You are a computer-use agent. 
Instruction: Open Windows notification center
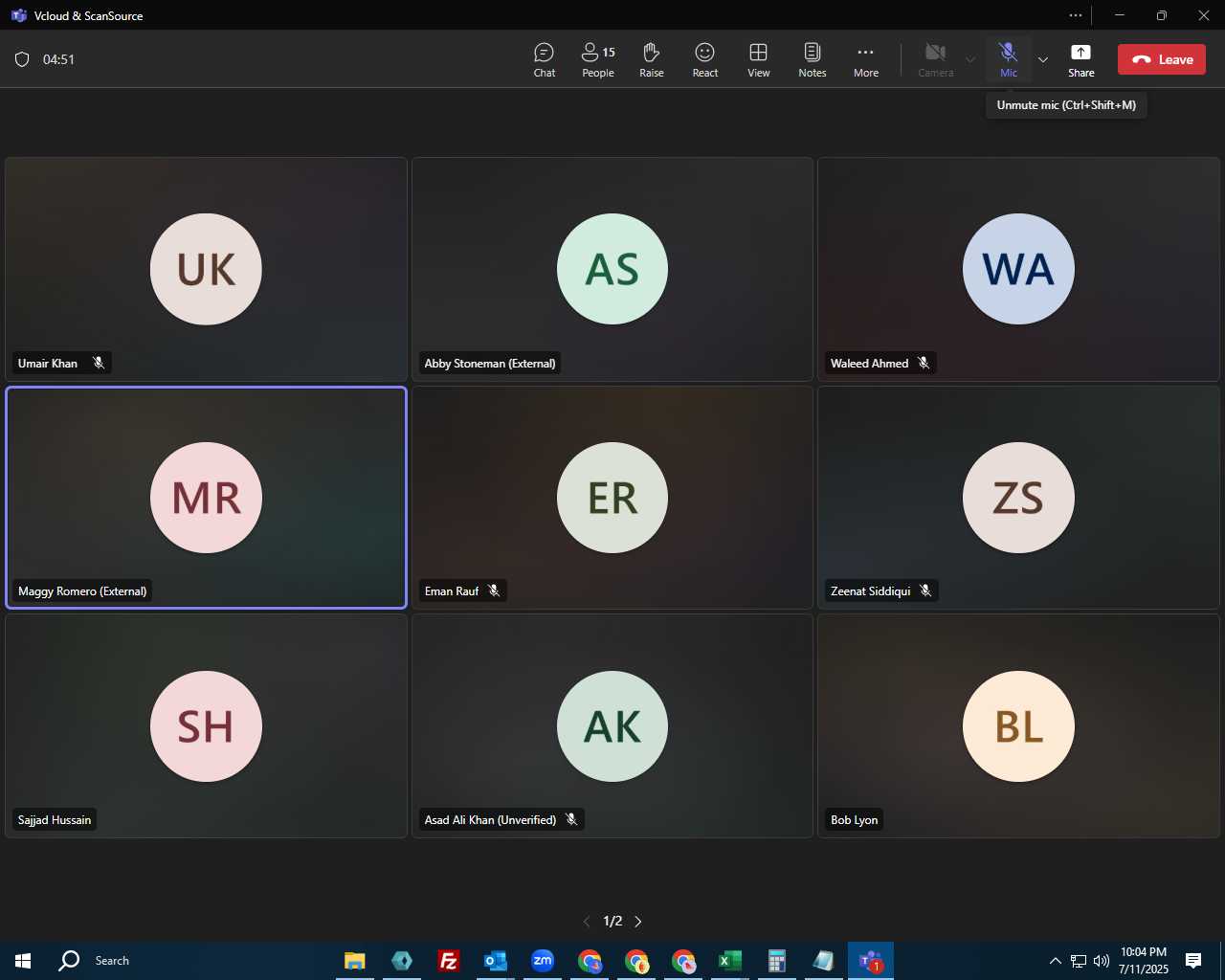coord(1193,961)
